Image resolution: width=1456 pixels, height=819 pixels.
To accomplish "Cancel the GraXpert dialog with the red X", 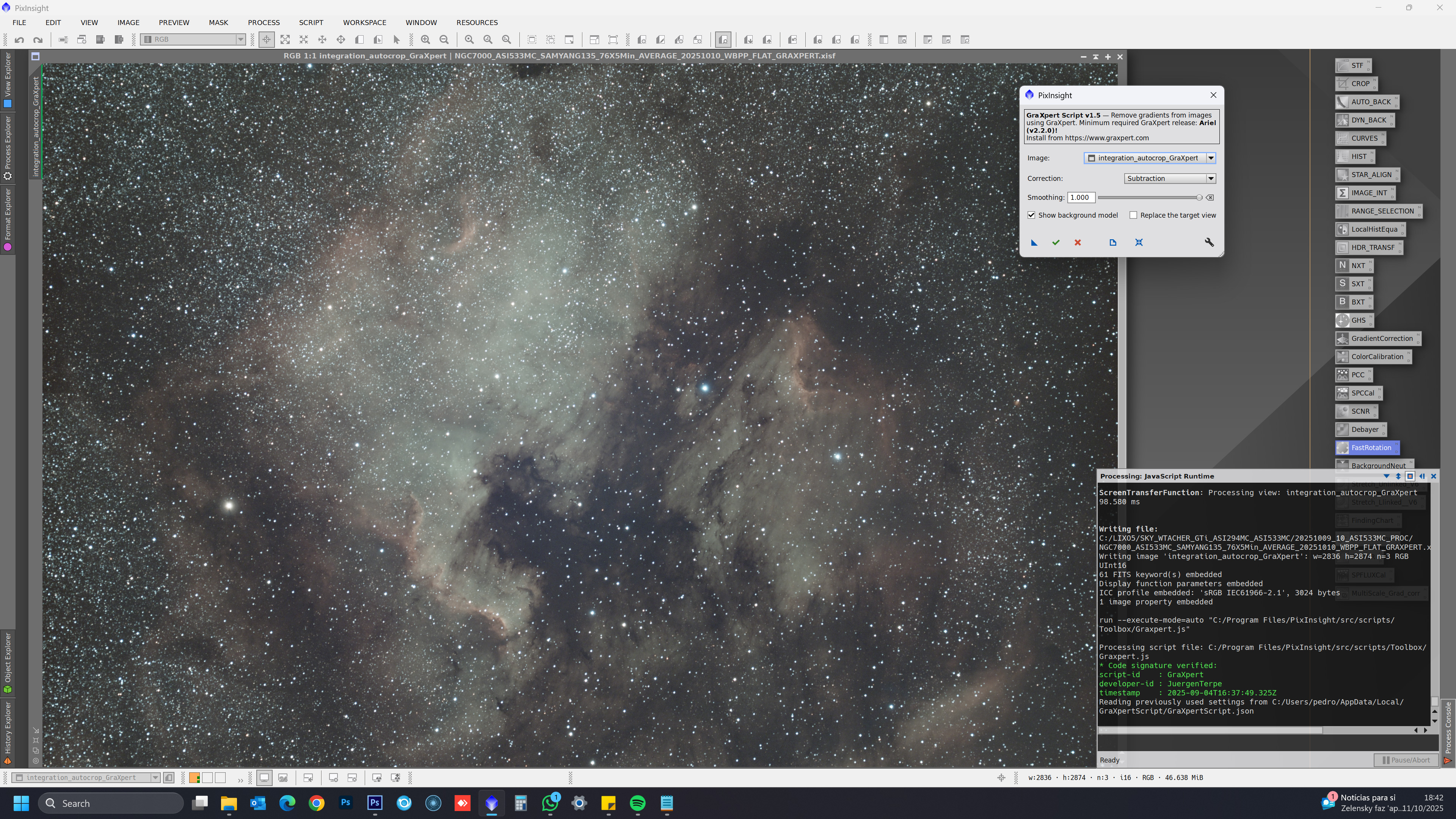I will click(x=1077, y=243).
